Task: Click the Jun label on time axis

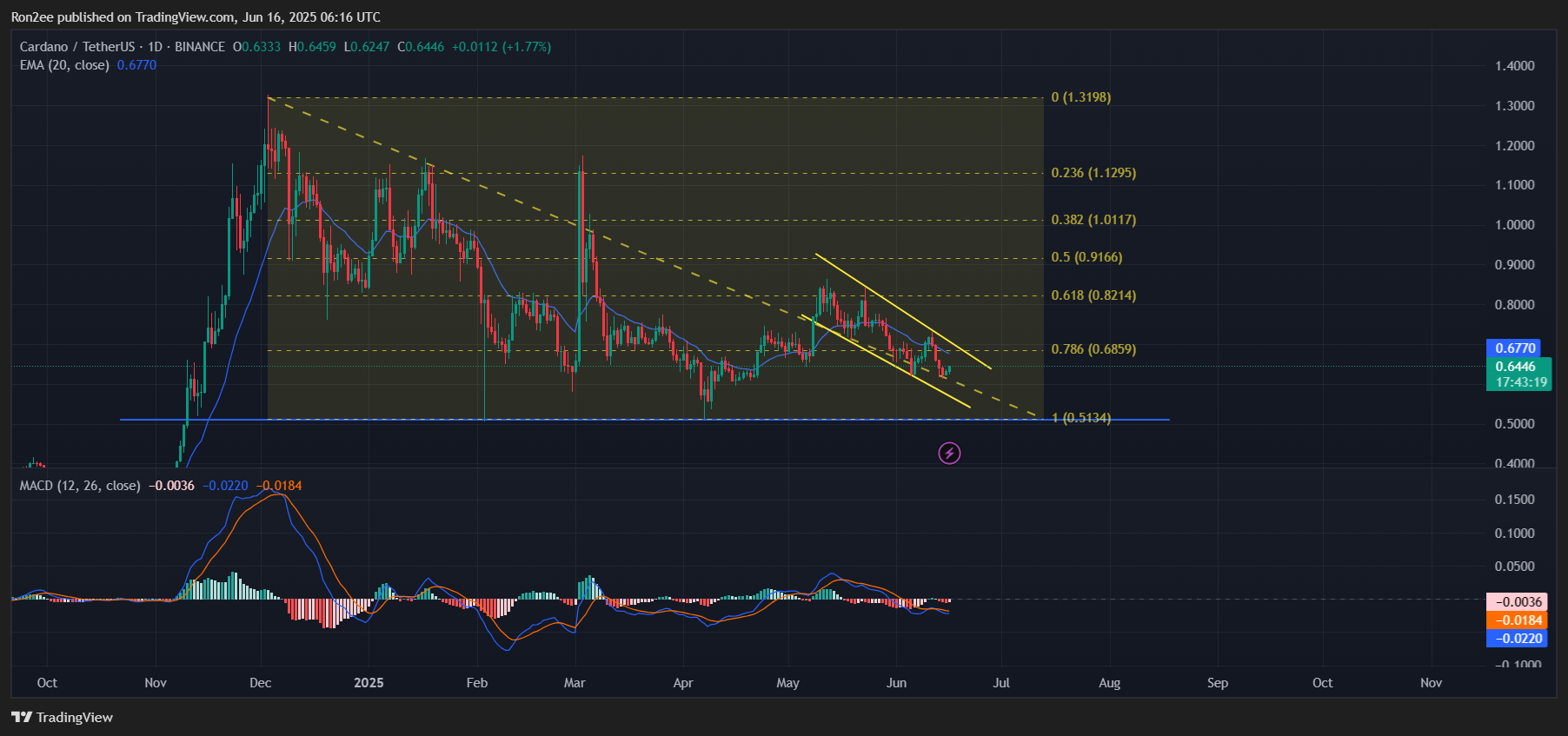Action: pyautogui.click(x=896, y=683)
